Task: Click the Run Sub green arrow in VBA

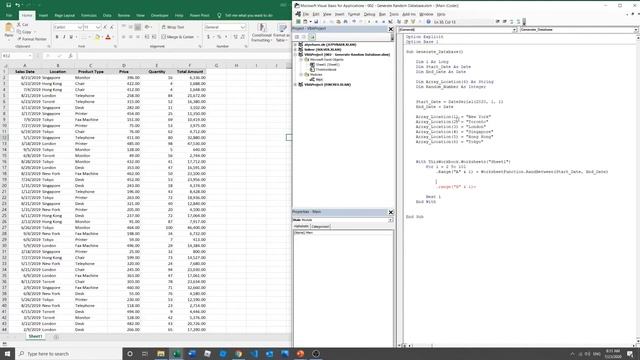Action: click(369, 22)
